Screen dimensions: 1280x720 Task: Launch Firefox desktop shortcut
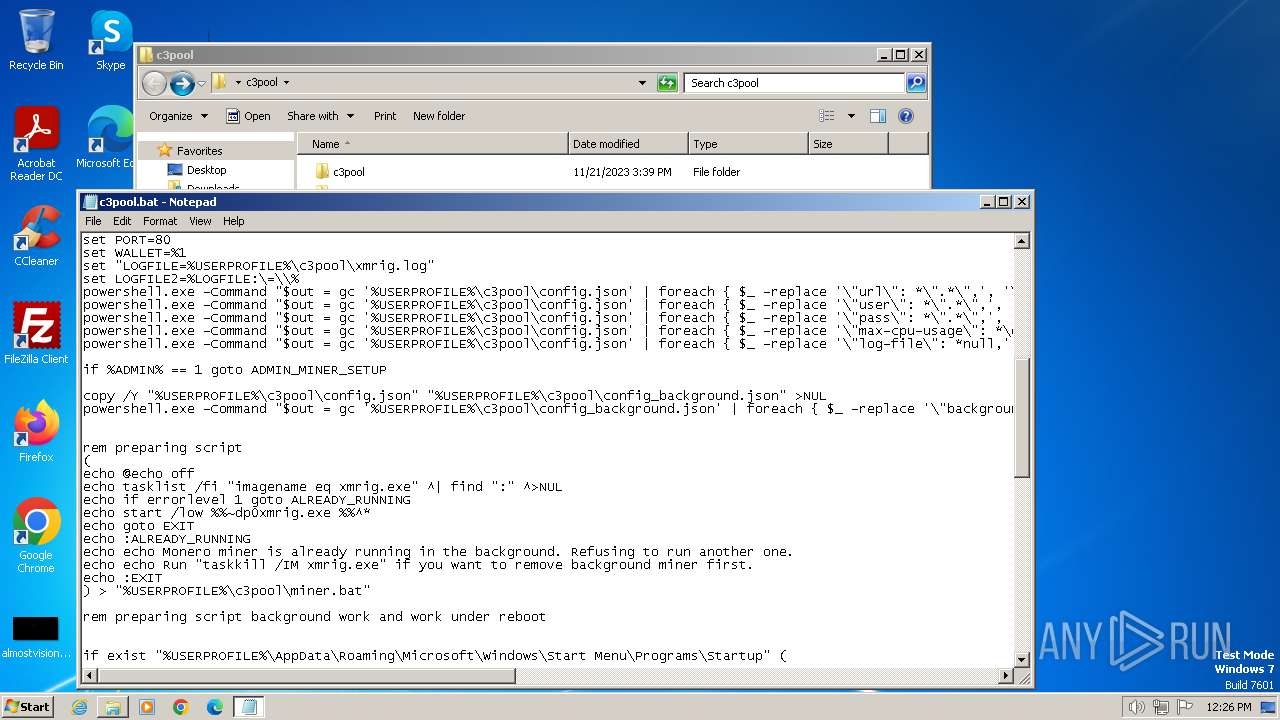(36, 432)
